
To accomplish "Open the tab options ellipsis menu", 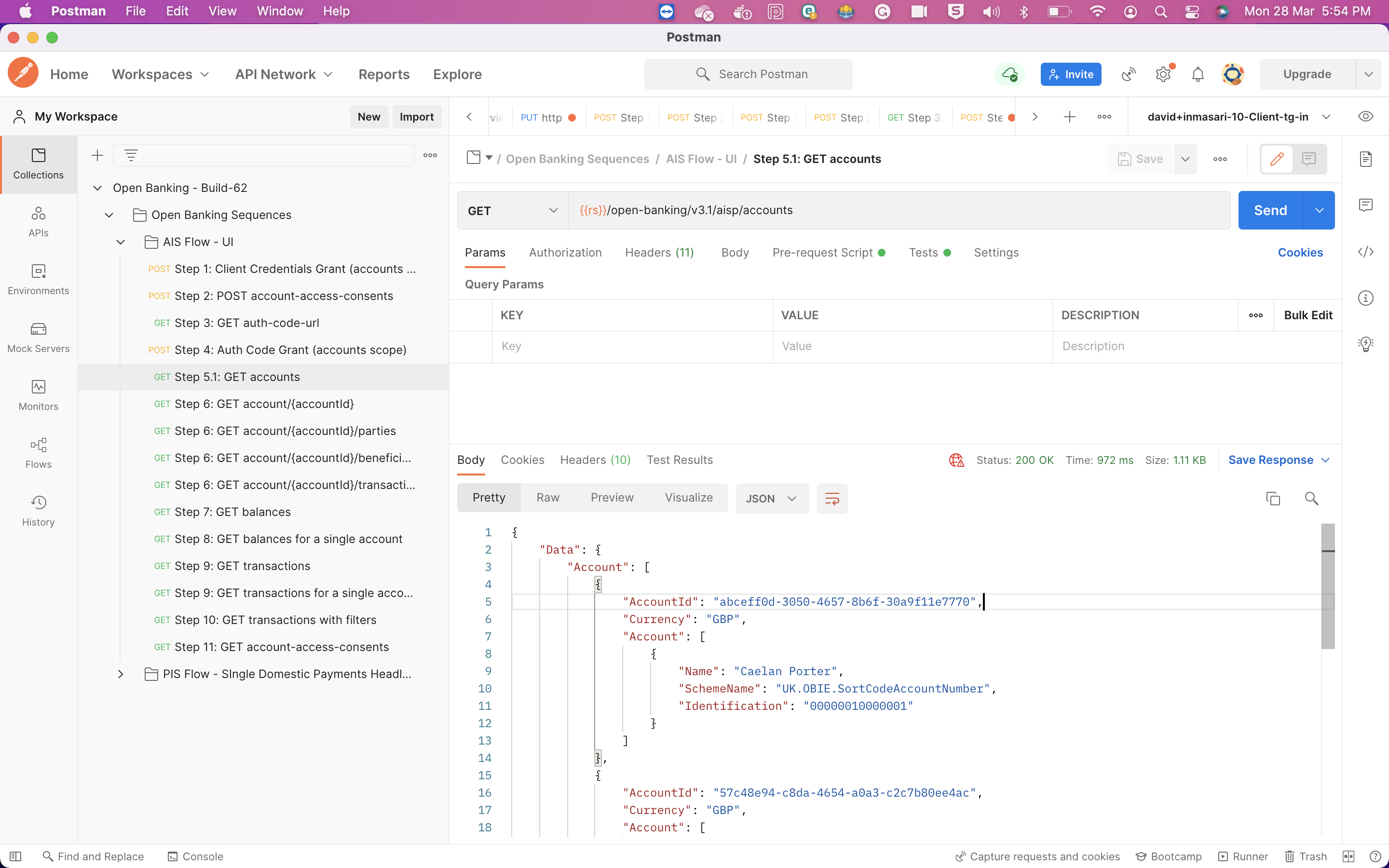I will [1104, 117].
